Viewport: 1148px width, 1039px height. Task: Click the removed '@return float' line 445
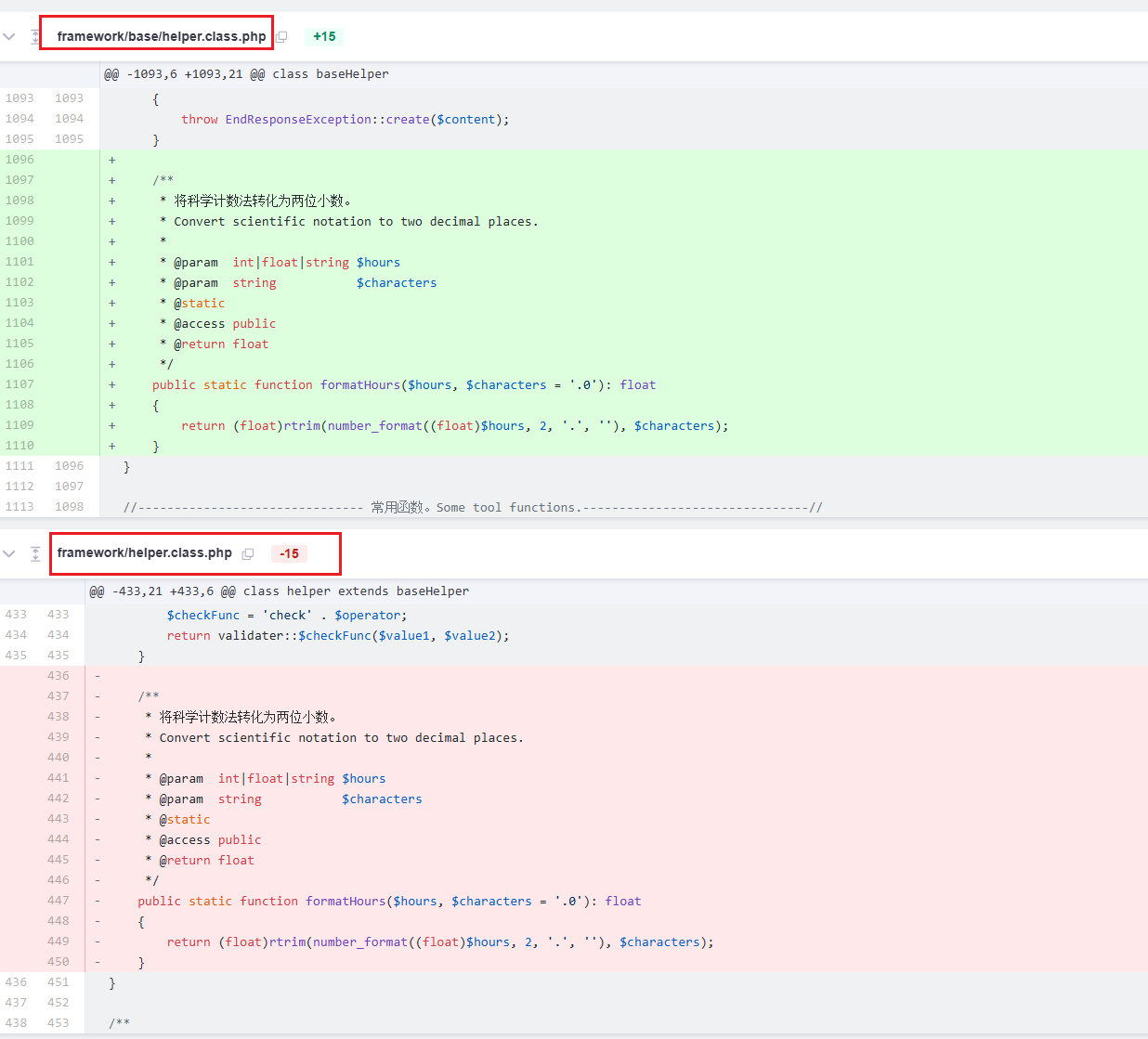click(x=200, y=861)
